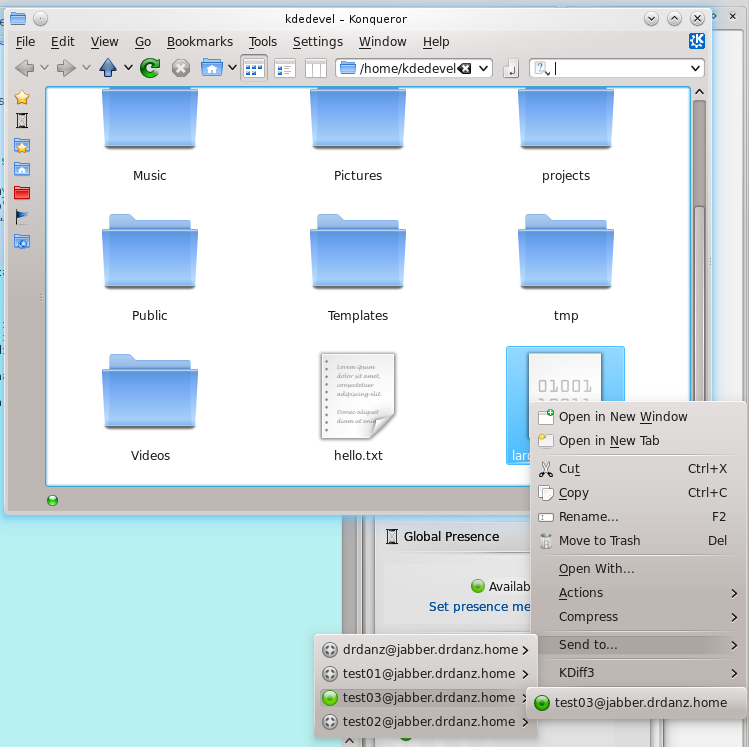
Task: Switch to Columns view mode
Action: click(x=316, y=68)
